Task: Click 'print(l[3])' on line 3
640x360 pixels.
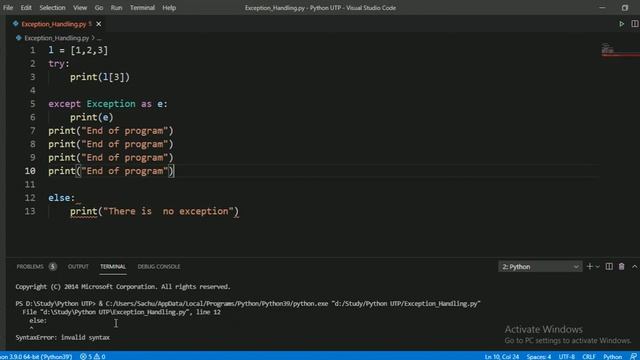Action: pos(100,77)
